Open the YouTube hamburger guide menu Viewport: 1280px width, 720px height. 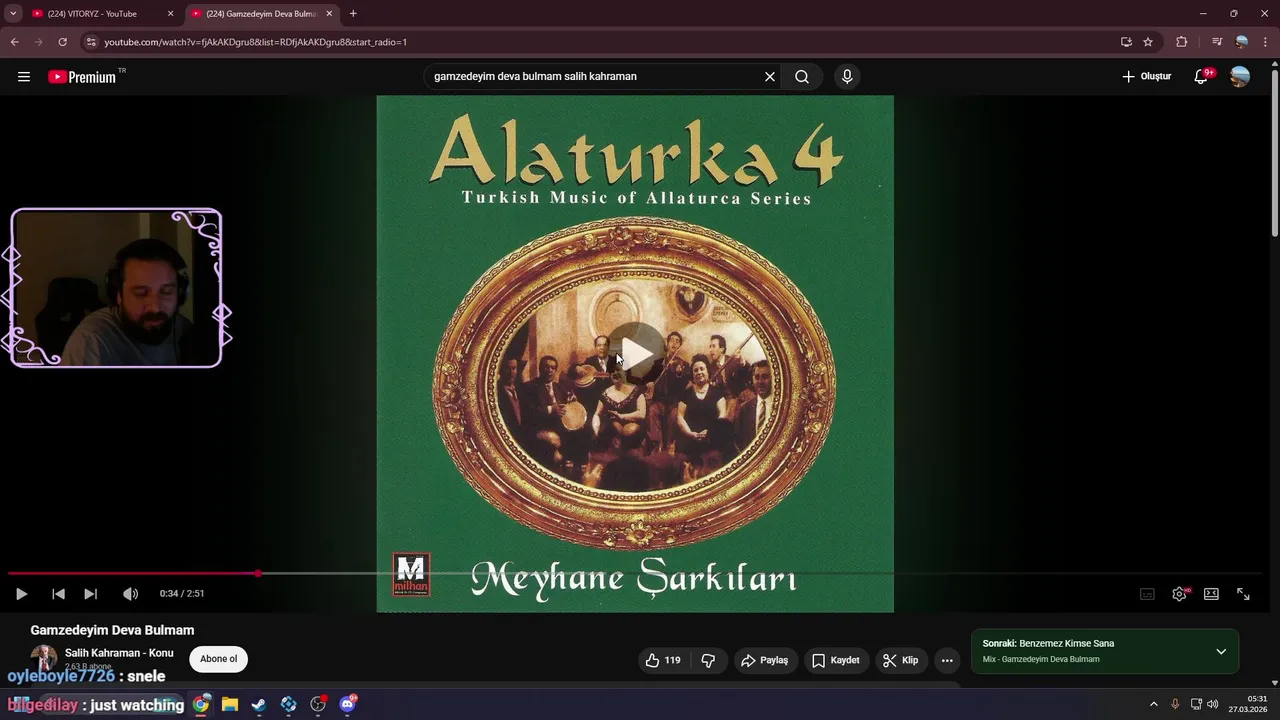[x=24, y=77]
